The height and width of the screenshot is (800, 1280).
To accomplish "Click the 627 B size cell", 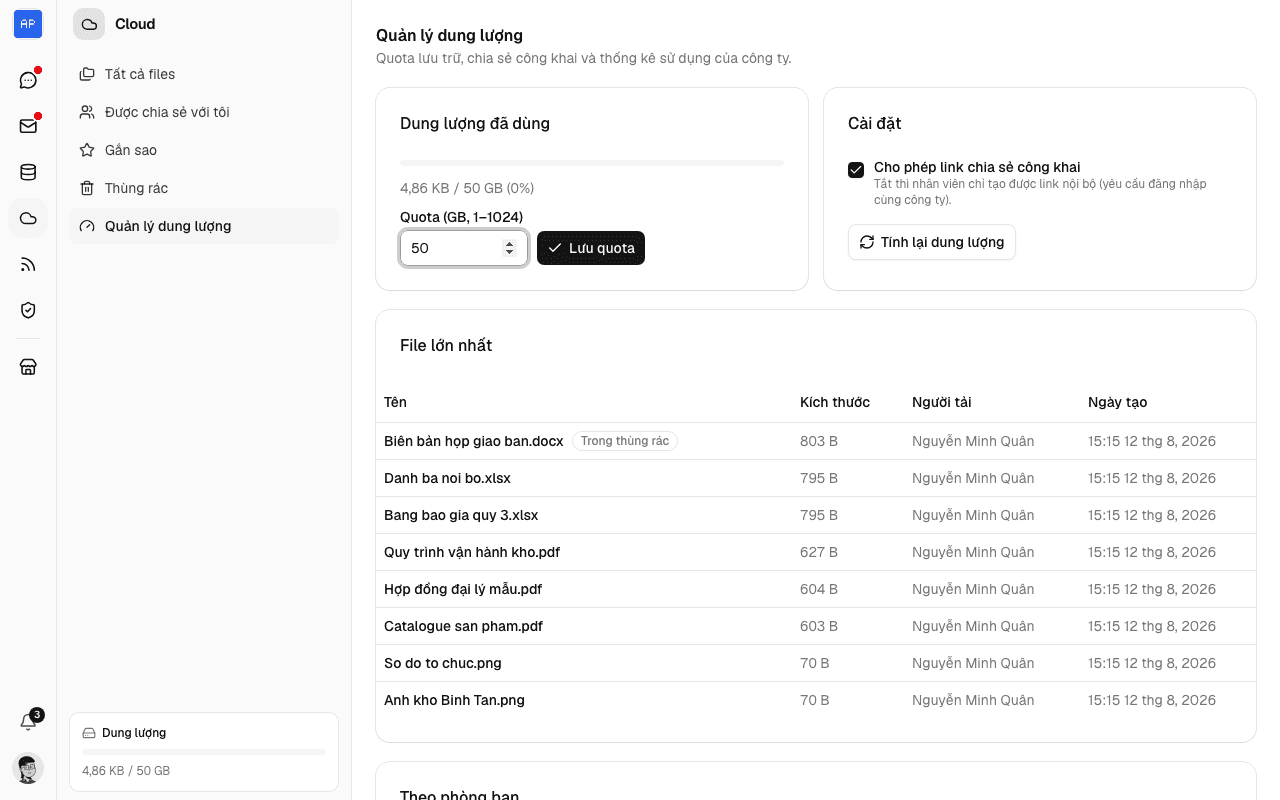I will click(x=819, y=552).
